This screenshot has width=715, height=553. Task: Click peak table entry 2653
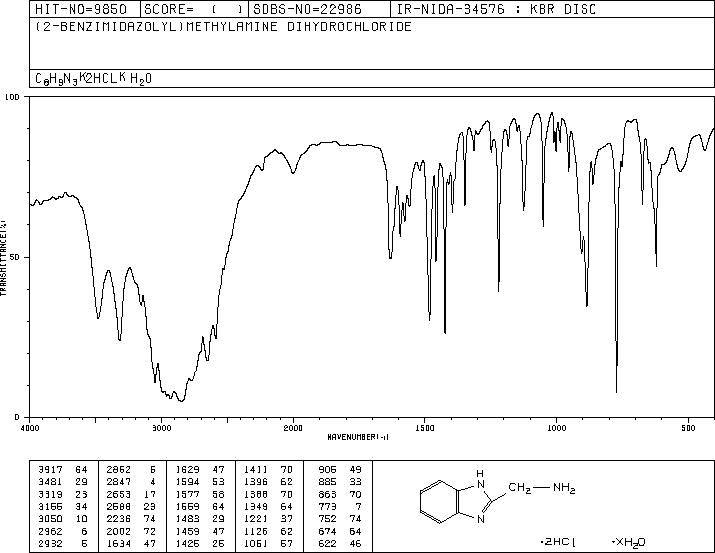(131, 494)
